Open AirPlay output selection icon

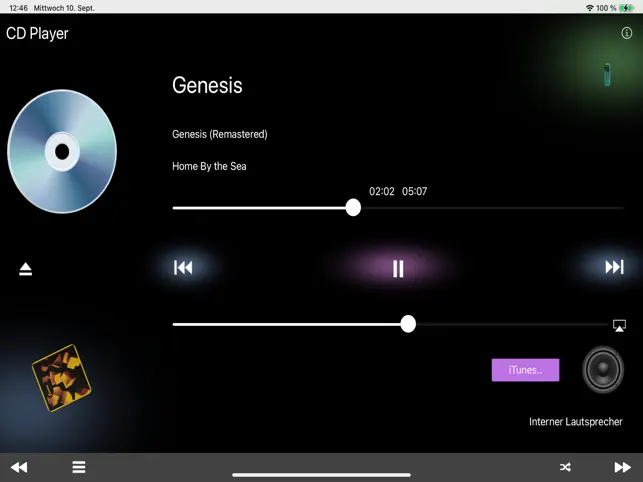[x=619, y=326]
